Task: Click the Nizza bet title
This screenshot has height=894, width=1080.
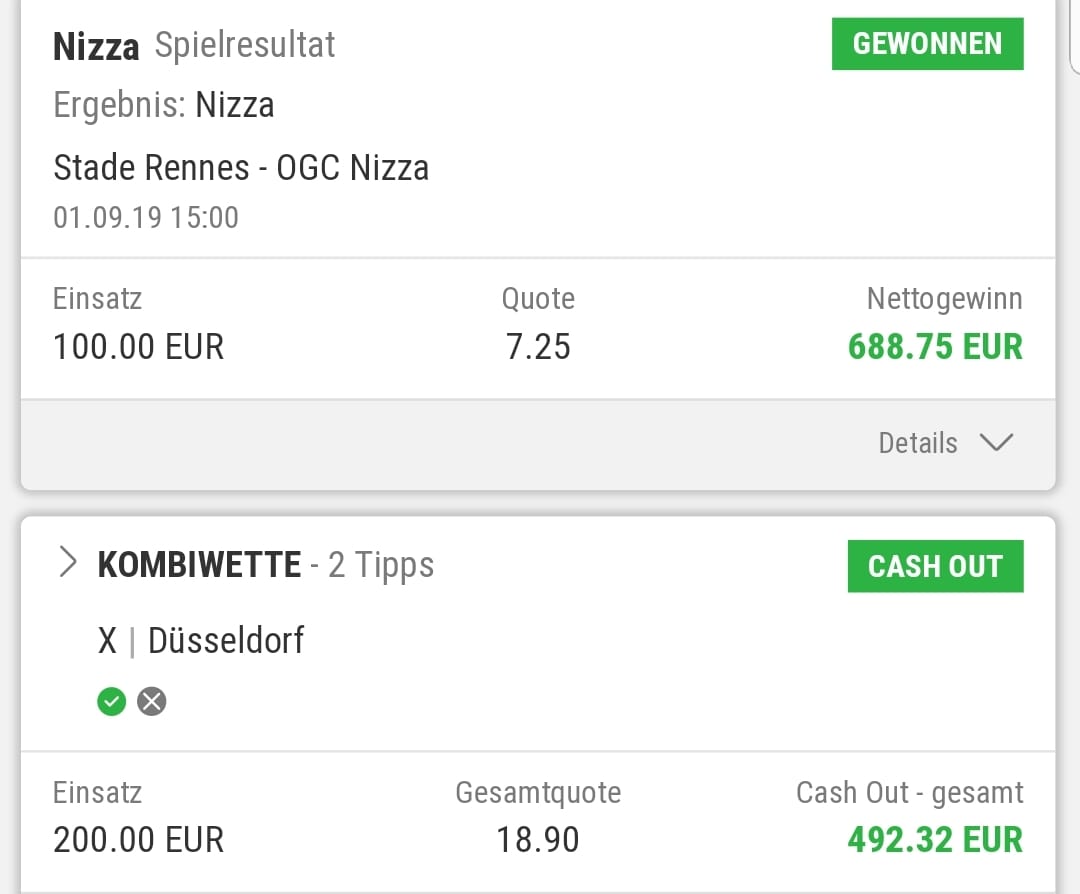Action: point(96,46)
